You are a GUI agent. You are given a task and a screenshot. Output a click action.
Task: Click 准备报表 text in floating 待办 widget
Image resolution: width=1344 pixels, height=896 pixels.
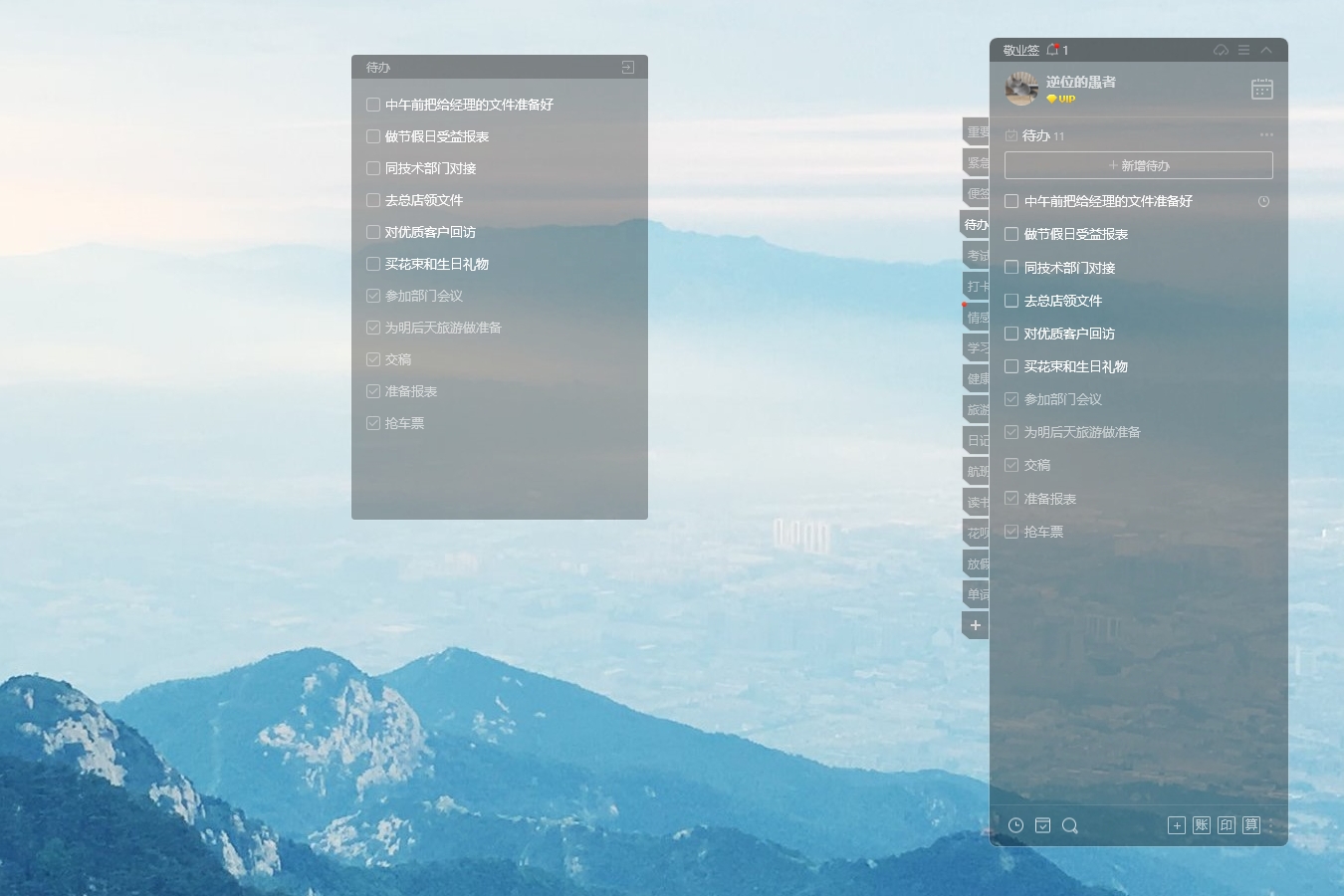click(411, 391)
